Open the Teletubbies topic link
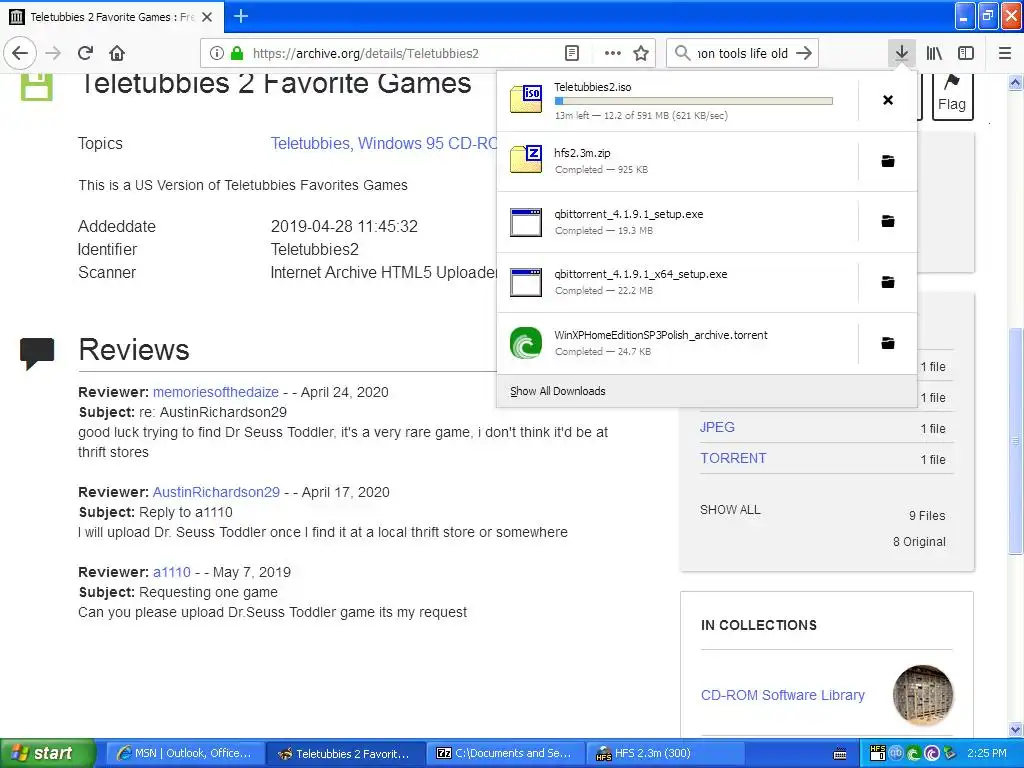 point(310,143)
